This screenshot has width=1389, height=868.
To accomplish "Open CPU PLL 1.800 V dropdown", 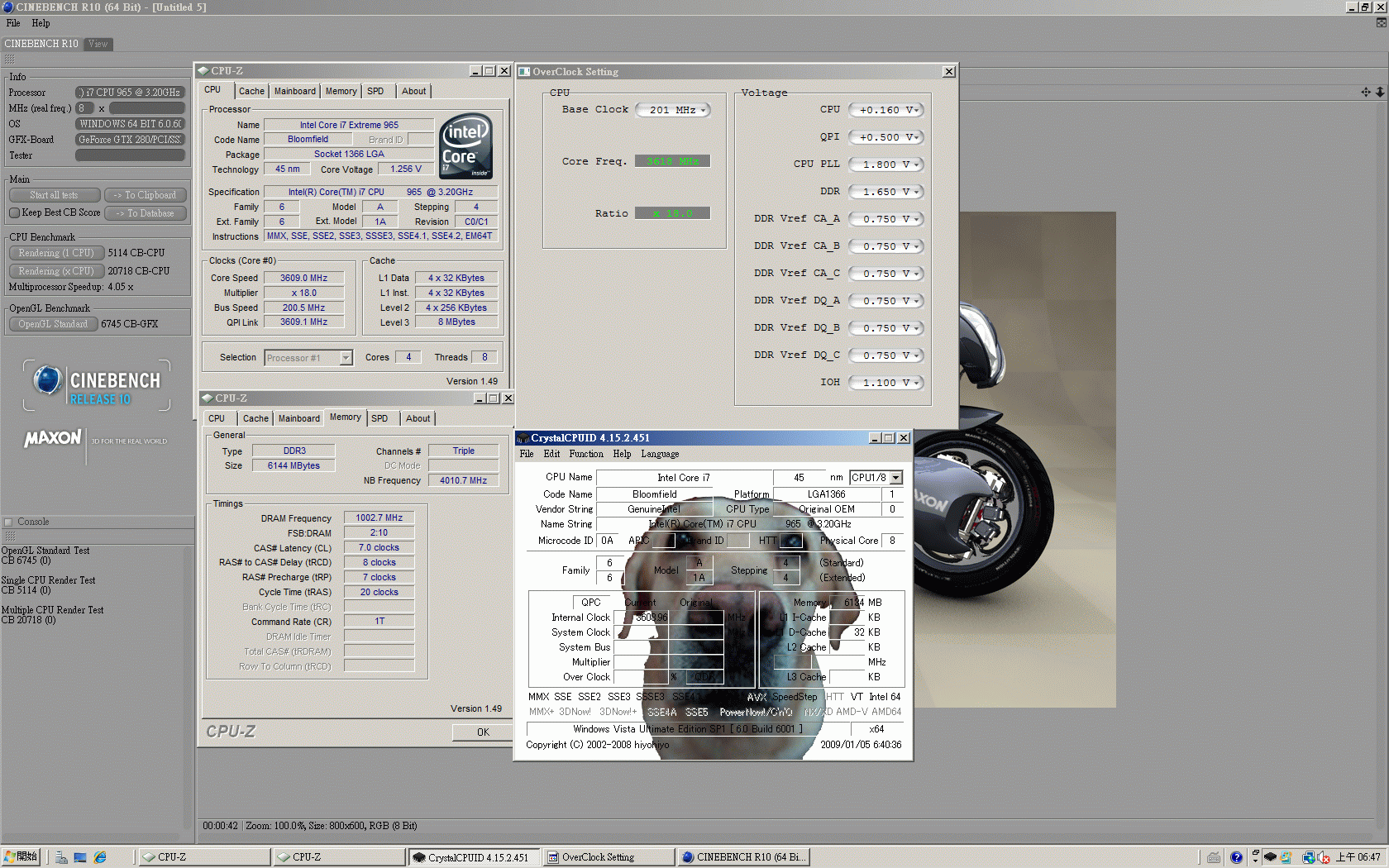I will 886,165.
